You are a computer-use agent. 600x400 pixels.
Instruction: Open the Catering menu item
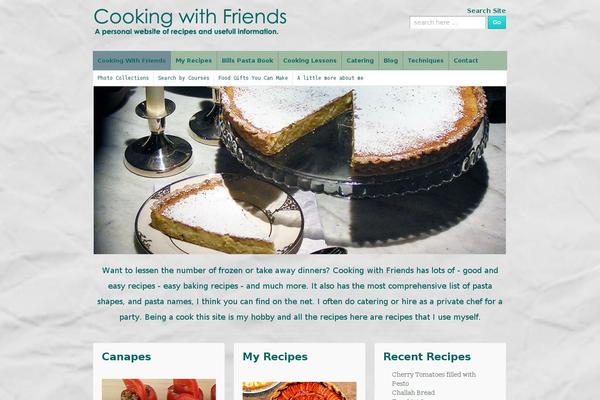pos(360,60)
